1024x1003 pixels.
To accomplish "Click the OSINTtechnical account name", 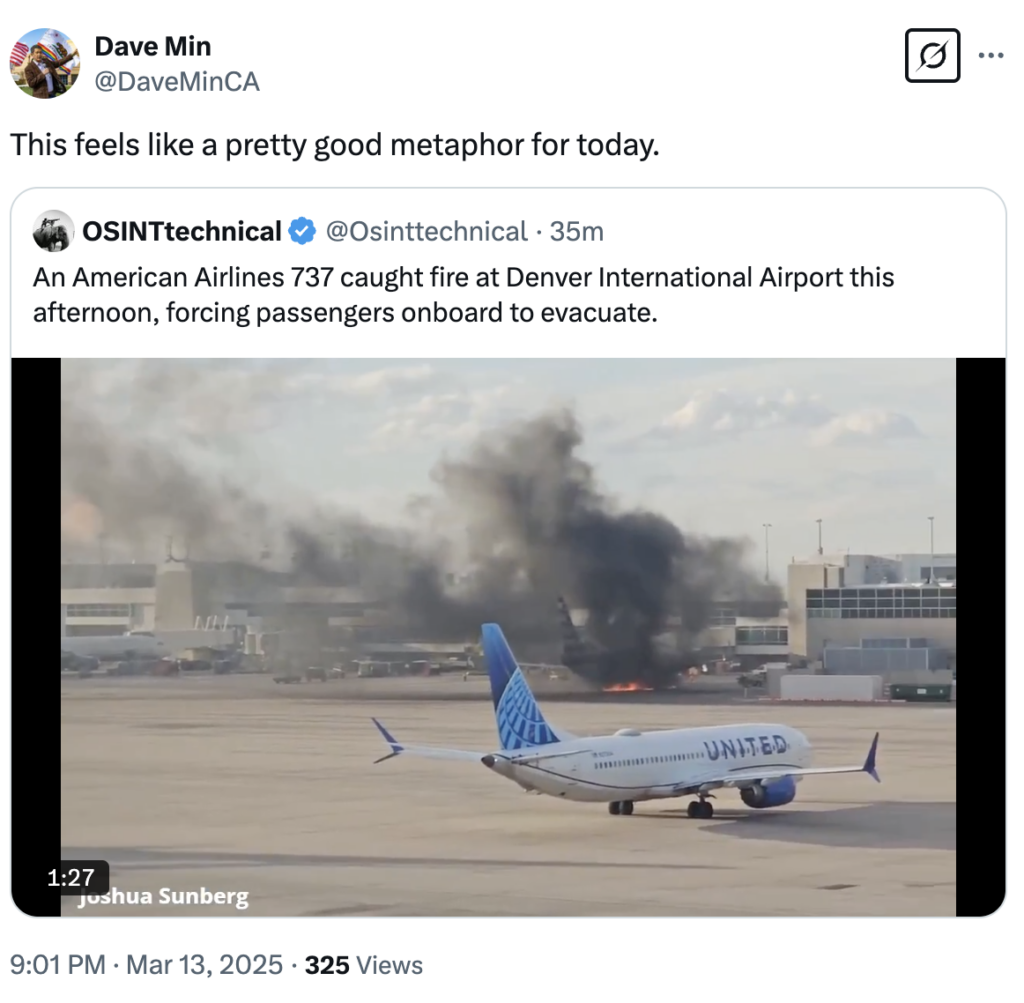I will click(x=181, y=232).
